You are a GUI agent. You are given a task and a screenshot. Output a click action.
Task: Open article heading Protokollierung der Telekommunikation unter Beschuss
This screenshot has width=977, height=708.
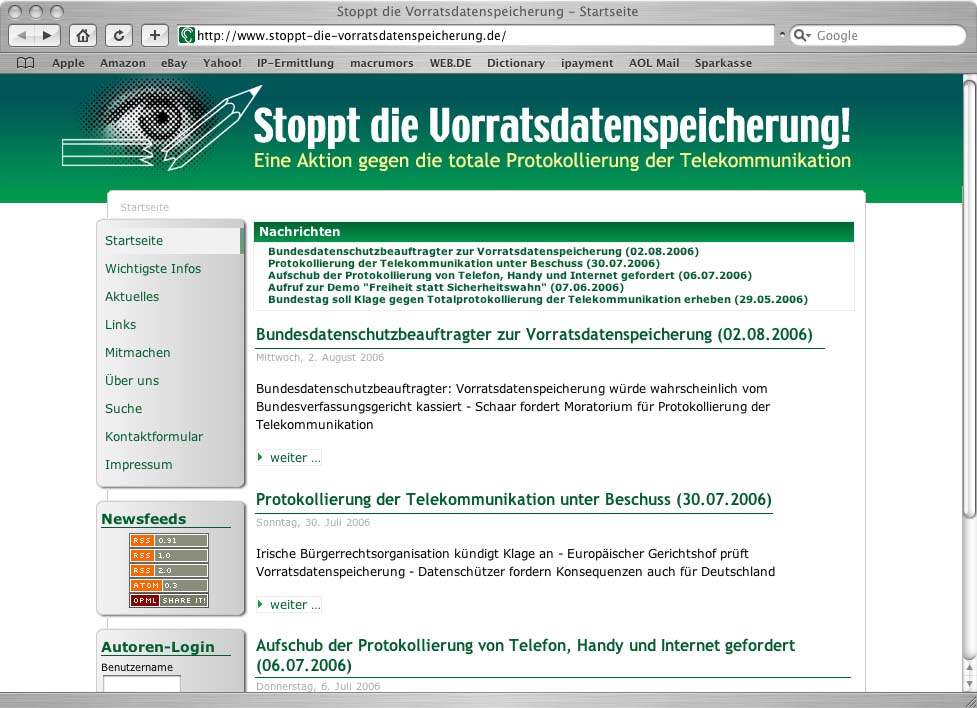513,500
